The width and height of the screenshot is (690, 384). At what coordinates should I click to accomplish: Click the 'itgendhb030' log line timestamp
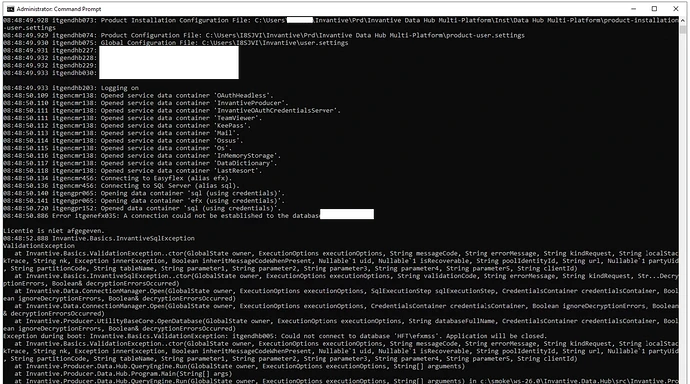click(x=26, y=73)
